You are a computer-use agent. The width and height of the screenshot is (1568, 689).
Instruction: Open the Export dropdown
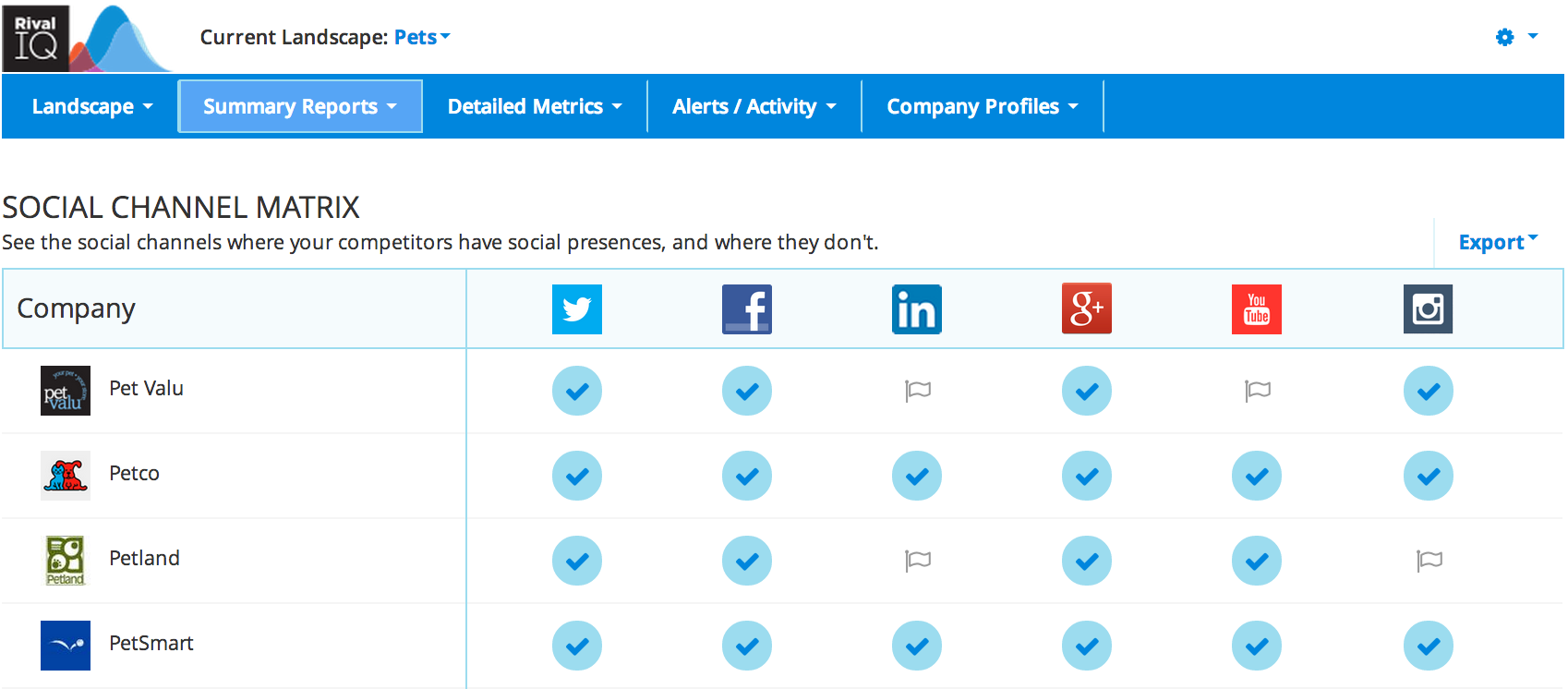[1498, 242]
